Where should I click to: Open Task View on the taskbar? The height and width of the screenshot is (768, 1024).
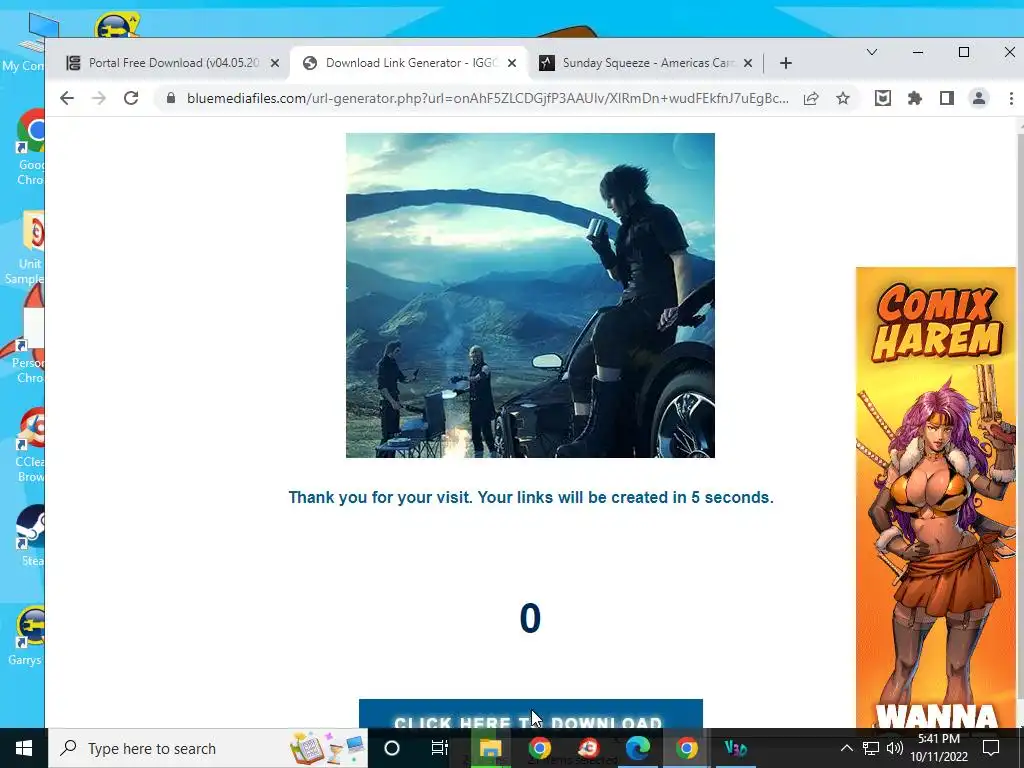440,748
